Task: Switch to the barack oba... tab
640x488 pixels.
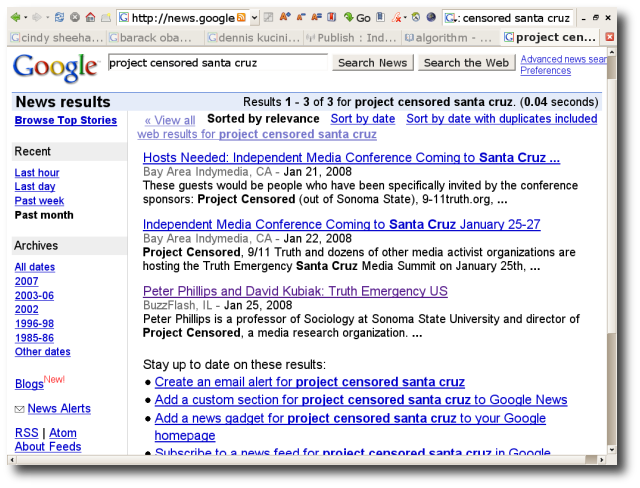Action: pyautogui.click(x=155, y=38)
